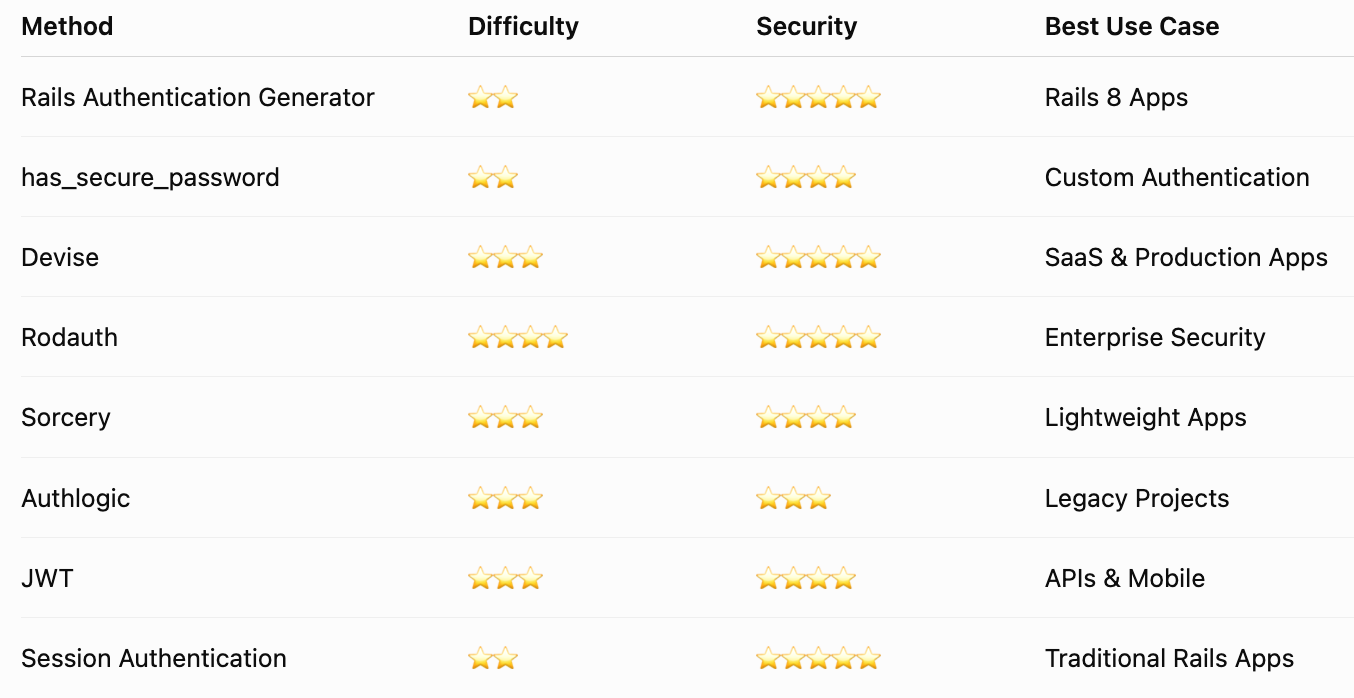The width and height of the screenshot is (1354, 698).
Task: Click the JWT difficulty stars
Action: click(505, 578)
